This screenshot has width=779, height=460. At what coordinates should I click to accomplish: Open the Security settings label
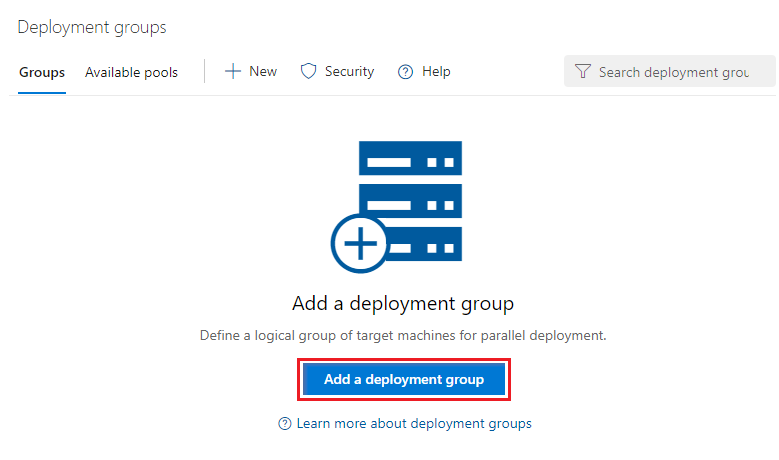tap(349, 71)
